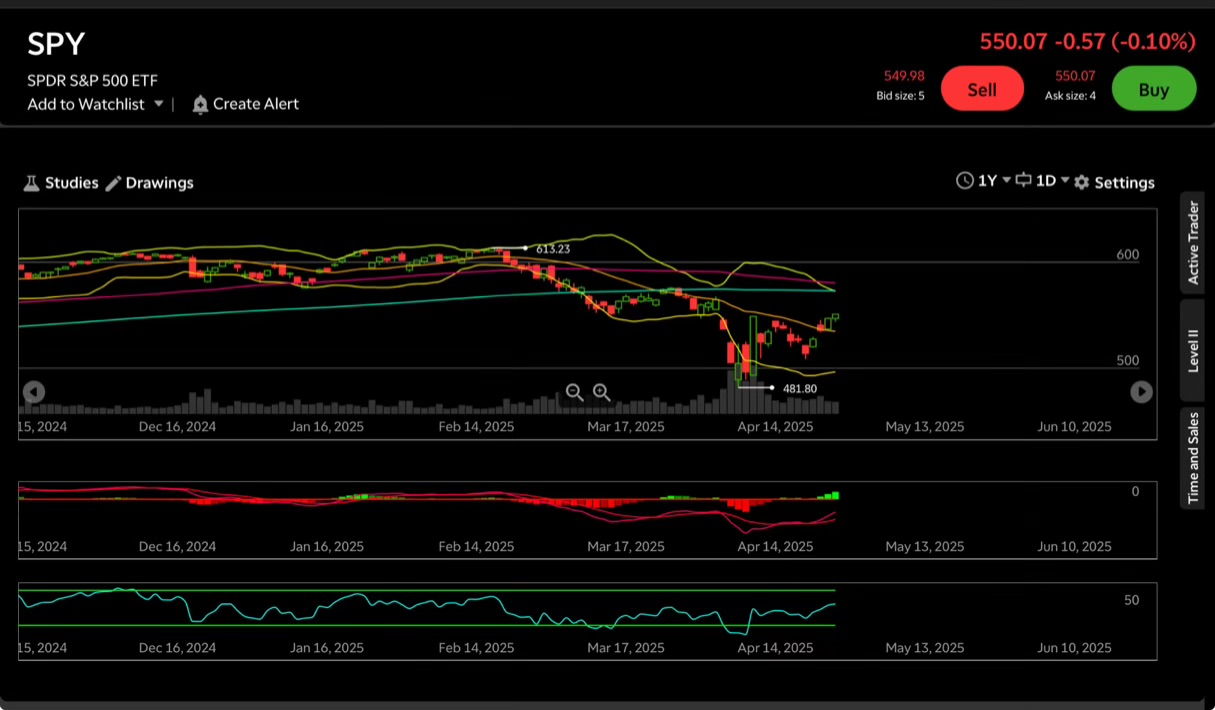Click the Add to Watchlist link
Viewport: 1215px width, 710px height.
point(86,104)
